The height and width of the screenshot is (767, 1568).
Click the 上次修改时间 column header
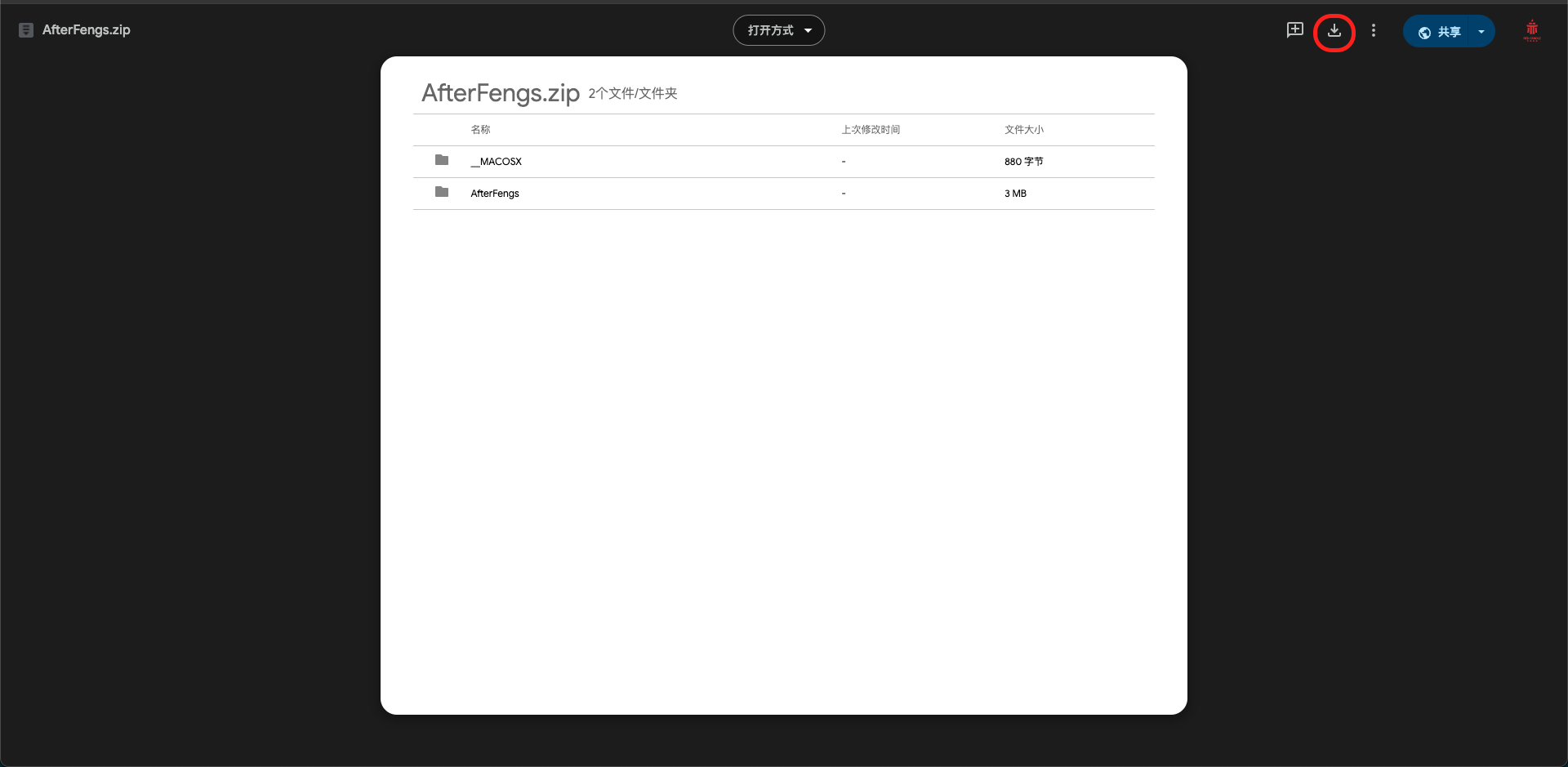[871, 130]
